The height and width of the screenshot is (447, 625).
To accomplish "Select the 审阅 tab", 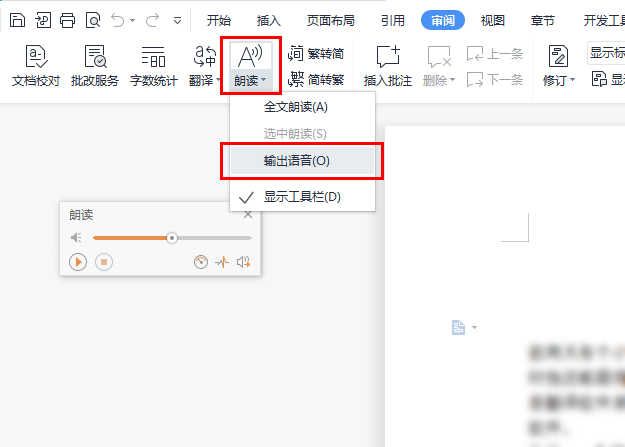I will pos(443,20).
